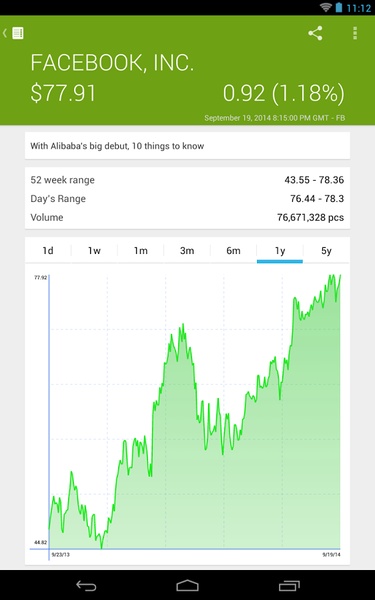Viewport: 375px width, 600px height.
Task: Tap the Day's Range label
Action: [x=58, y=199]
